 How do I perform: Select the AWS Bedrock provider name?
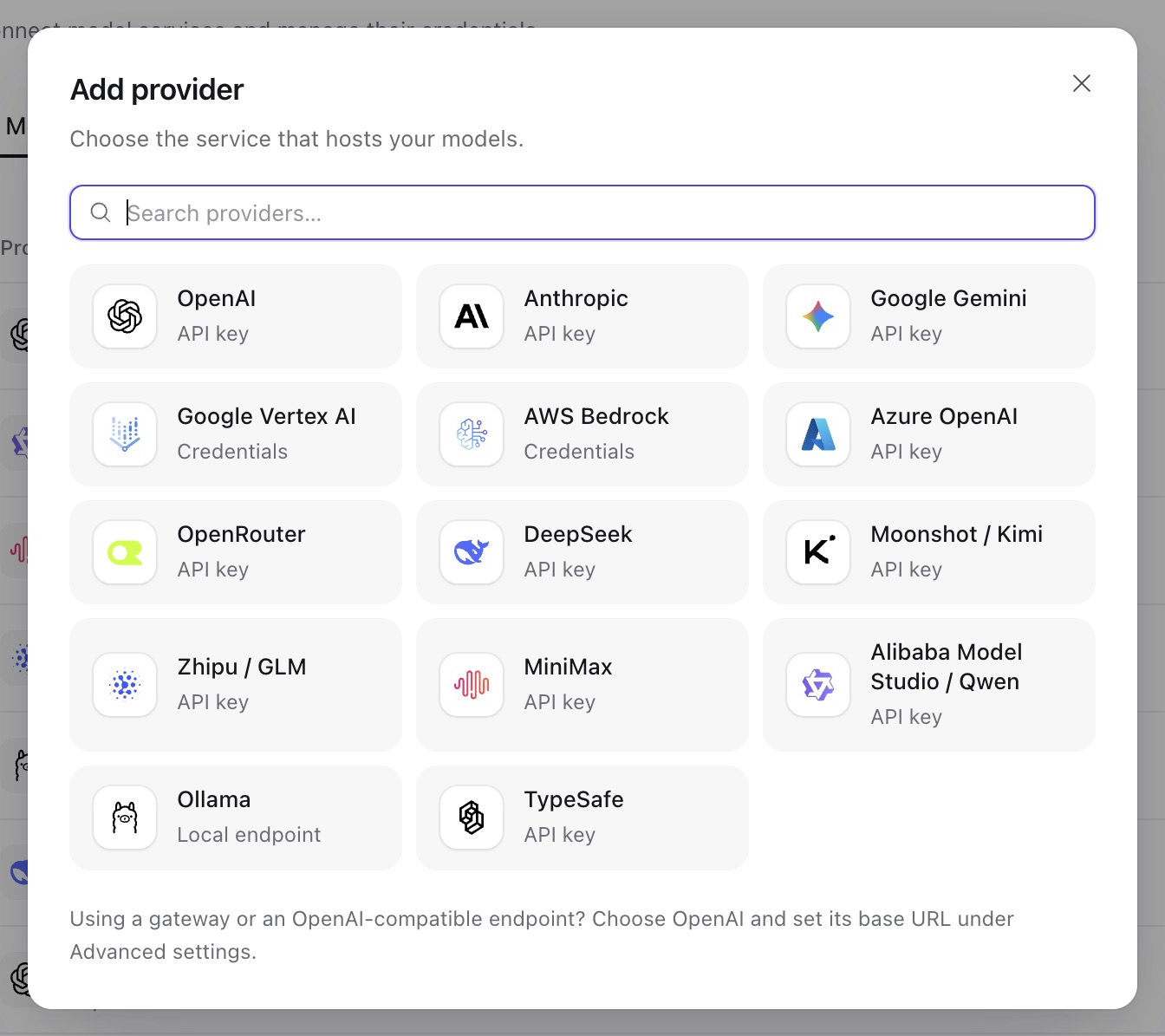pos(596,416)
